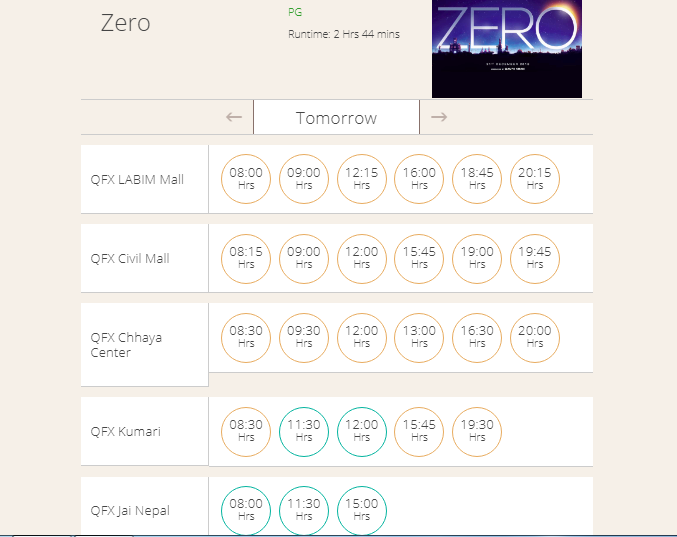The image size is (677, 537).
Task: Click the QFX Kumari theater name
Action: click(126, 431)
